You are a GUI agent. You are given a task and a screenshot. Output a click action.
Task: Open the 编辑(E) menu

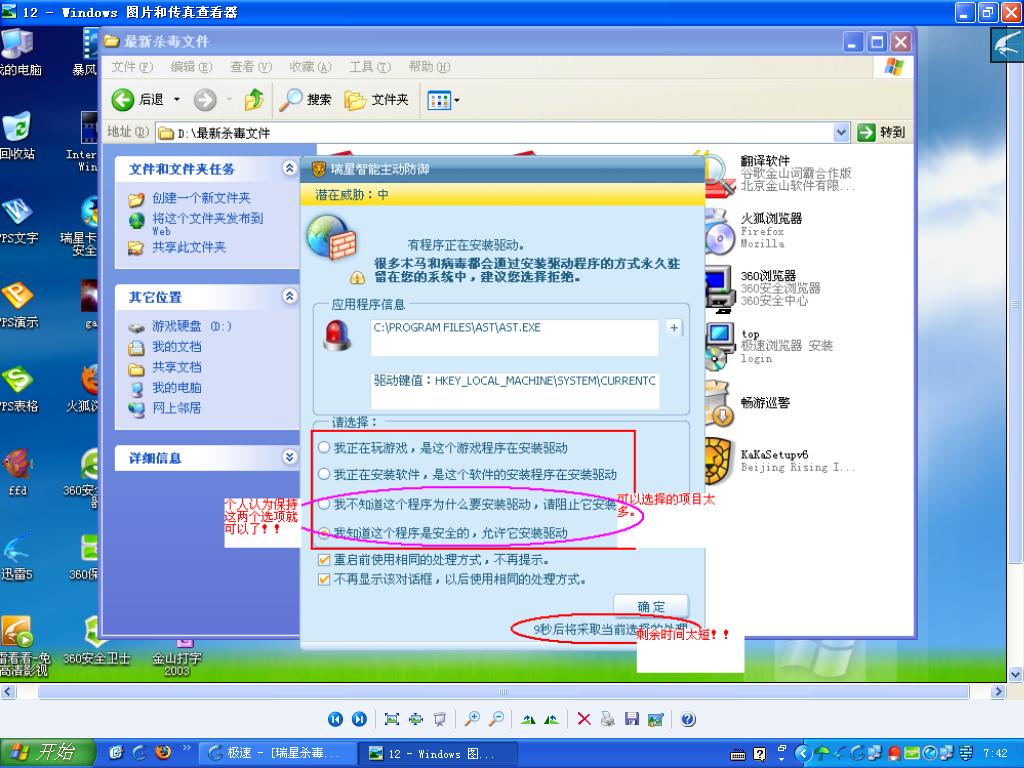(191, 67)
